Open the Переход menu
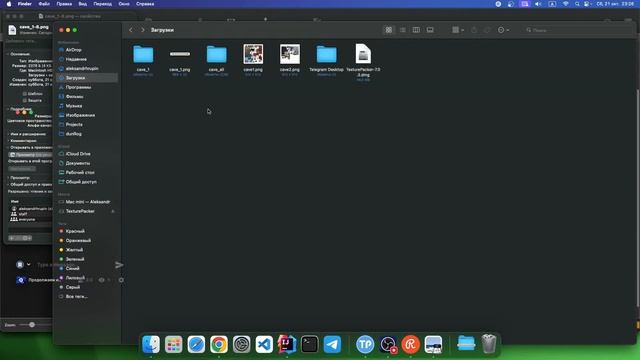Viewport: 640px width, 360px height. [102, 4]
